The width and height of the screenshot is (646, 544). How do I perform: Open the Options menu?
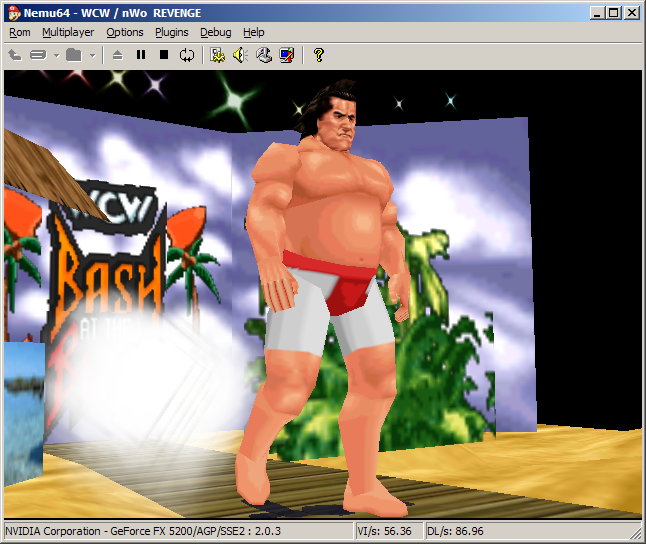[x=125, y=32]
